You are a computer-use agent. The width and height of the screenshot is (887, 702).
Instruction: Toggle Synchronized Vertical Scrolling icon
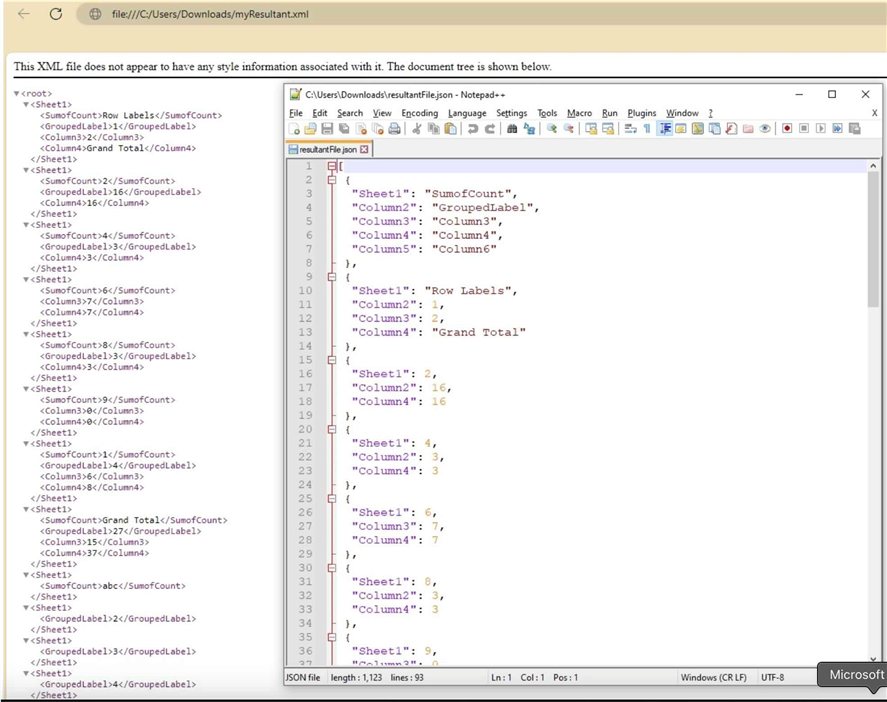click(589, 130)
